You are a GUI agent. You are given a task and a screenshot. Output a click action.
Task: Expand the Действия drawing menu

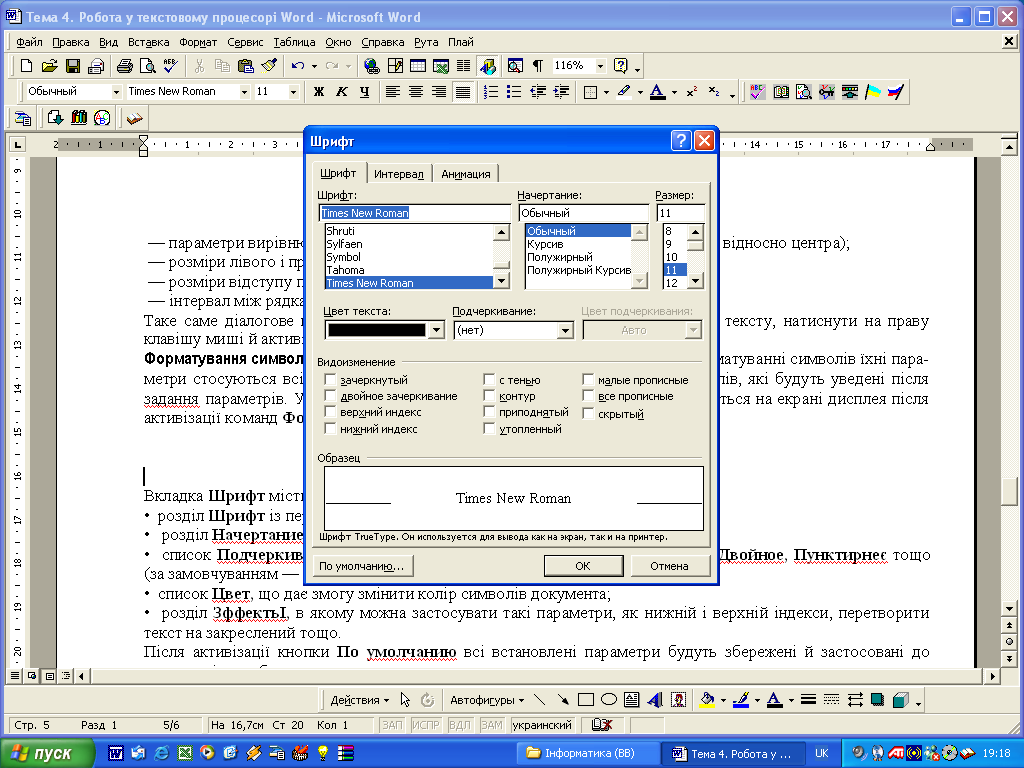[359, 700]
